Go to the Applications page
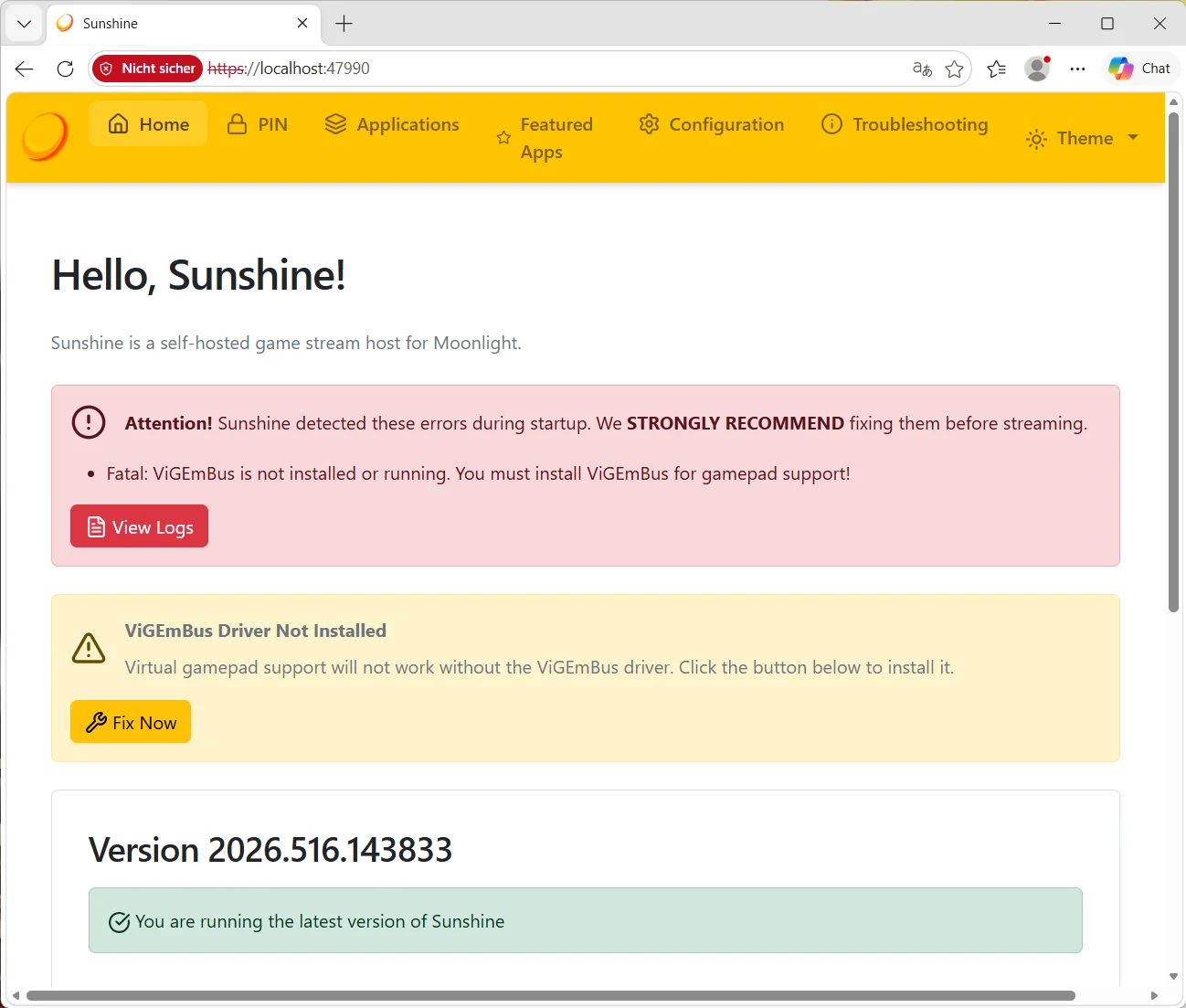1186x1008 pixels. coord(392,124)
